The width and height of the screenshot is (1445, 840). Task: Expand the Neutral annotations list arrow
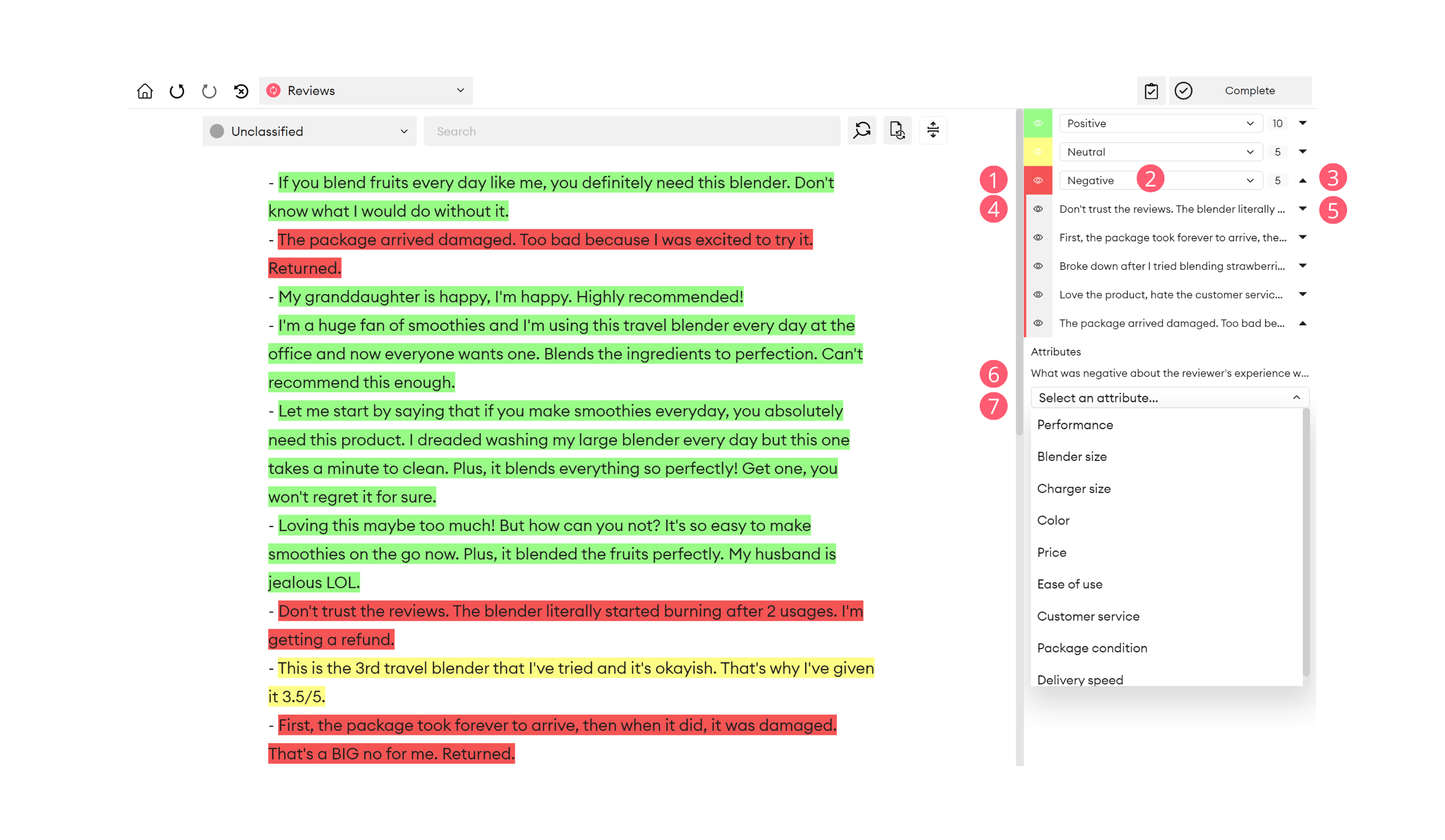click(x=1303, y=152)
